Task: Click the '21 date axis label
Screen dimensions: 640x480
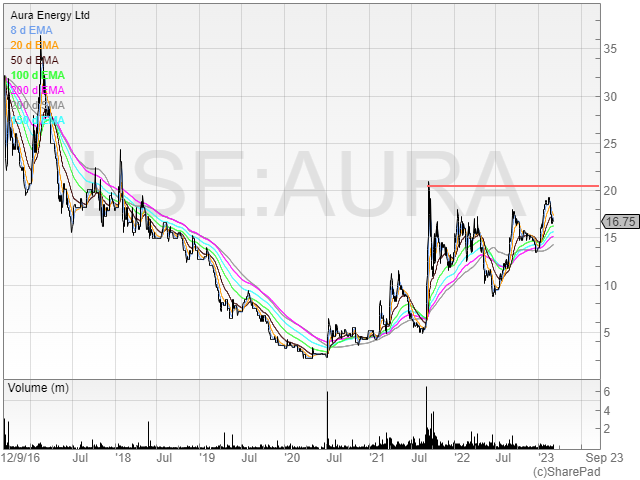Action: (x=377, y=458)
